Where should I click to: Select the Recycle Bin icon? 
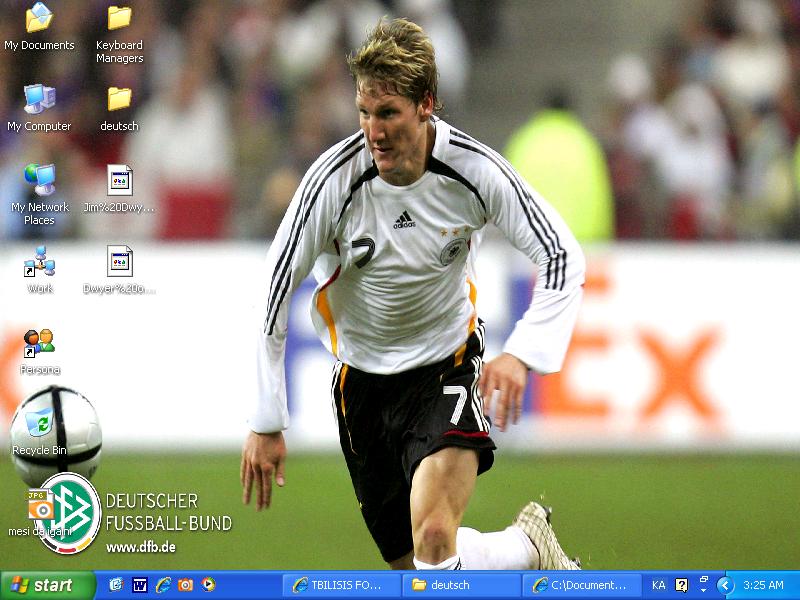tap(39, 431)
